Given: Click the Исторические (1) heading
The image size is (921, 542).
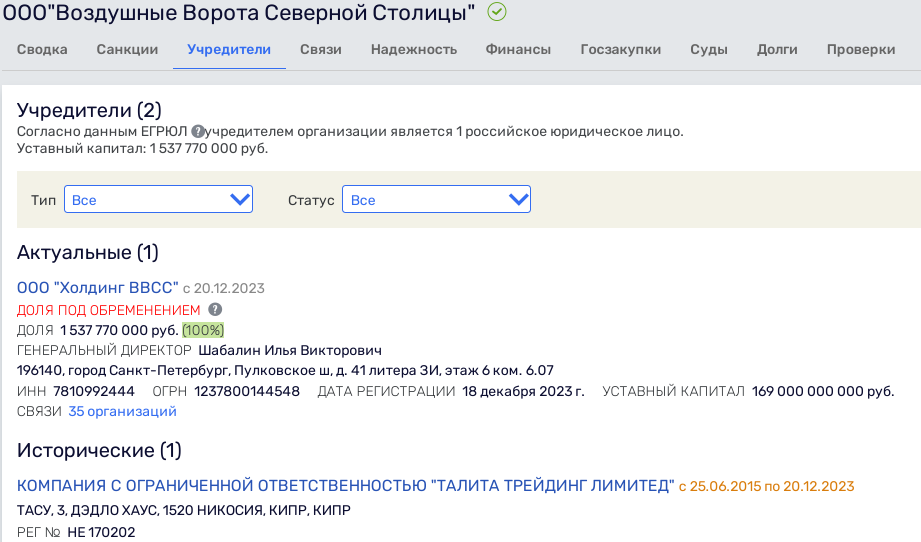Looking at the screenshot, I should pos(99,450).
